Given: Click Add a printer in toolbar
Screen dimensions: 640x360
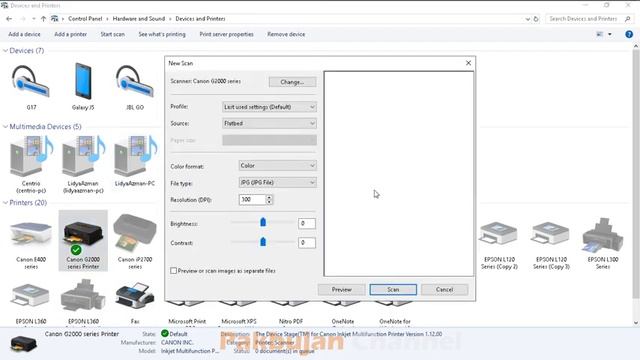Looking at the screenshot, I should [x=71, y=34].
